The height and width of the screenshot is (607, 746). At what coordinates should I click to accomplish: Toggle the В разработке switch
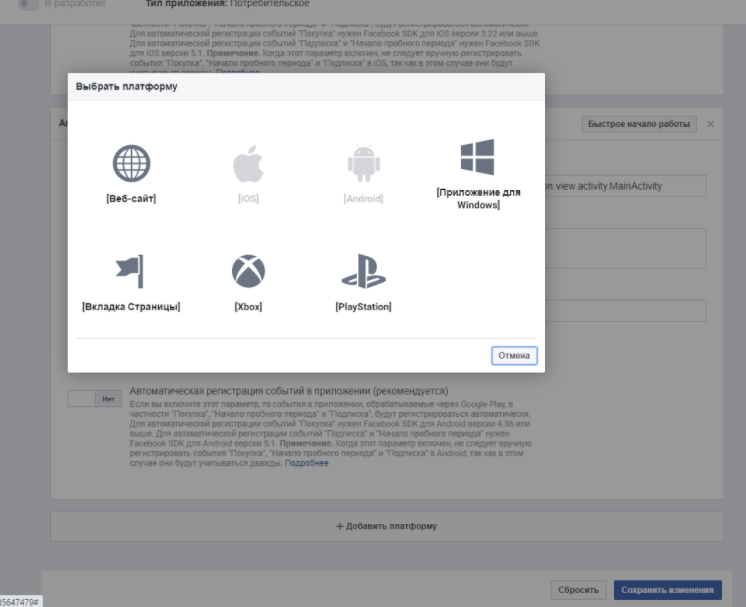(x=28, y=4)
